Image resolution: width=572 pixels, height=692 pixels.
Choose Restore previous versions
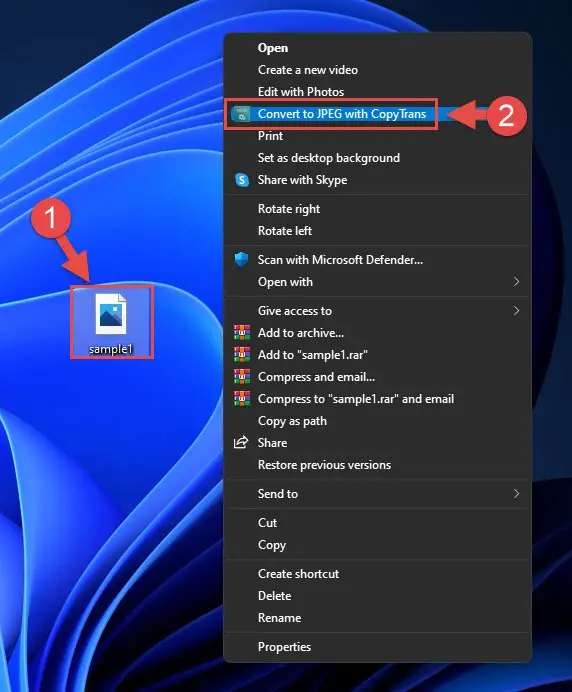[x=377, y=465]
